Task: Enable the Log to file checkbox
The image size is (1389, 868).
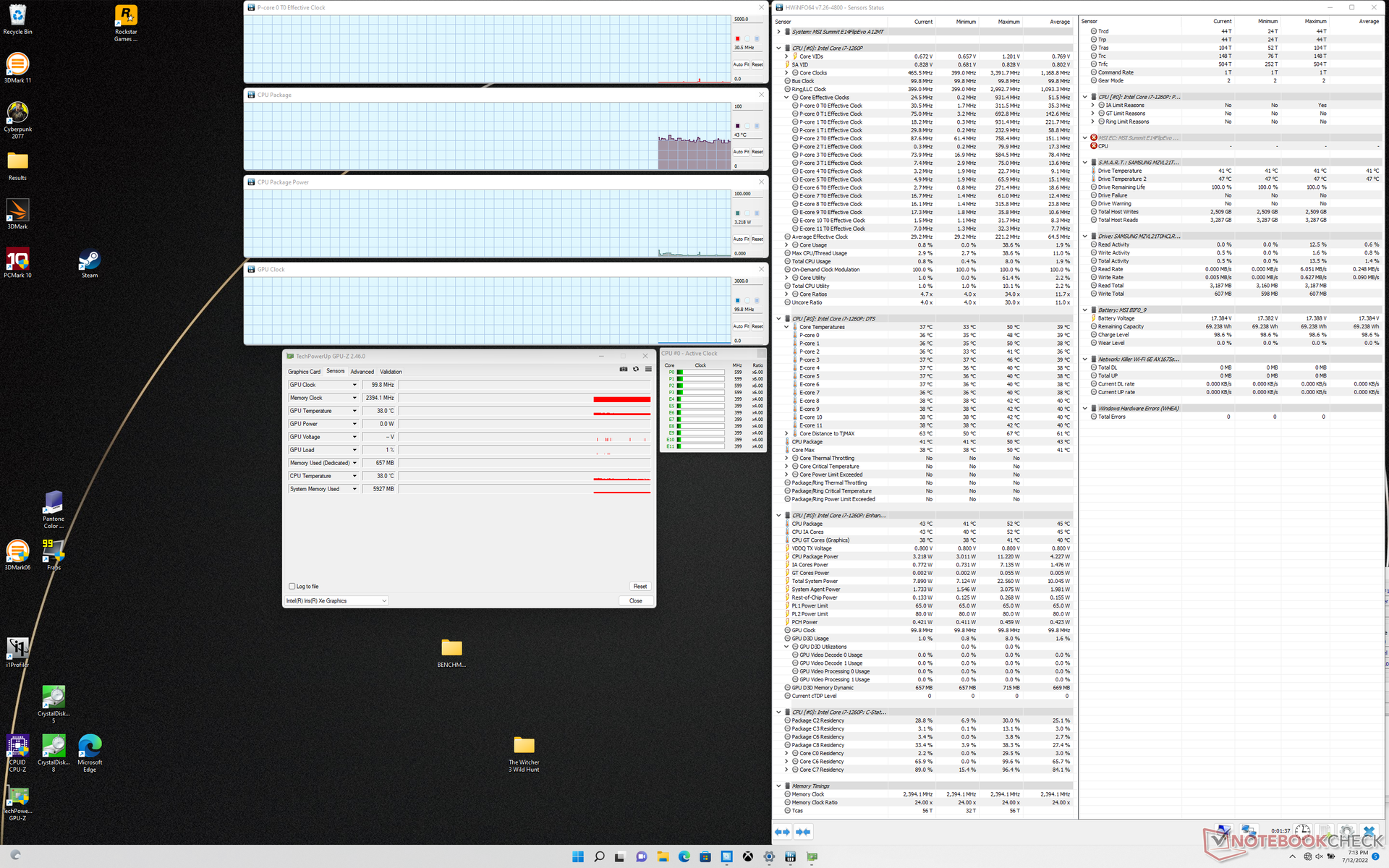Action: (x=292, y=587)
